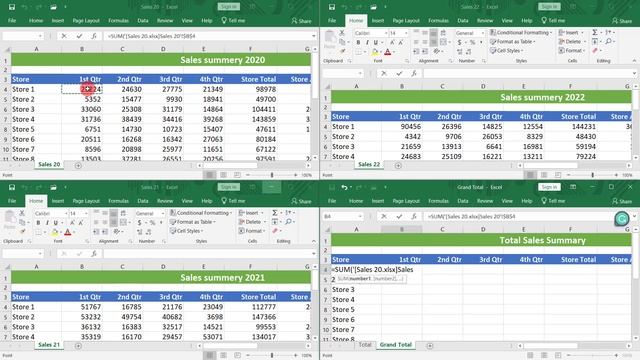Click Save icon in Sales 20 window
This screenshot has width=640, height=360.
click(x=12, y=7)
